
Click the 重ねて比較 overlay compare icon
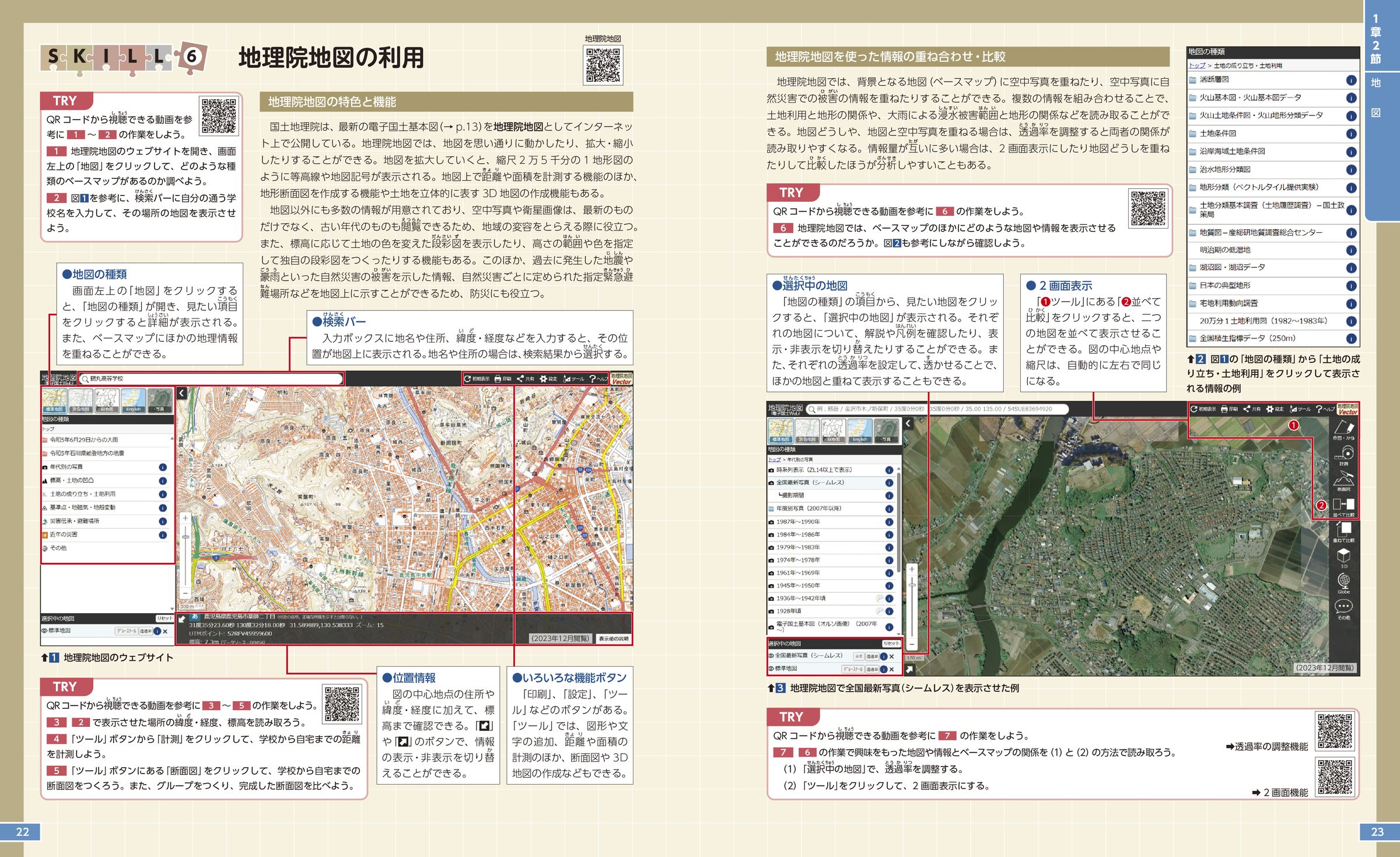1343,531
